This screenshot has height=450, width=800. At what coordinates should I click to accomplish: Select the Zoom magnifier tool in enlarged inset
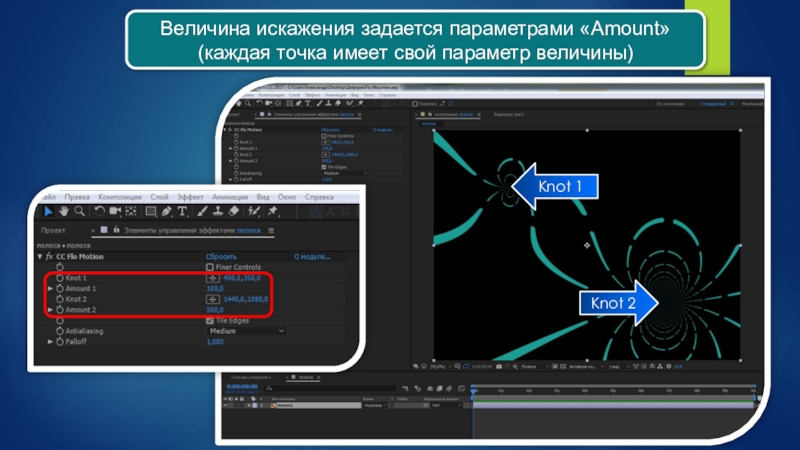tap(79, 211)
